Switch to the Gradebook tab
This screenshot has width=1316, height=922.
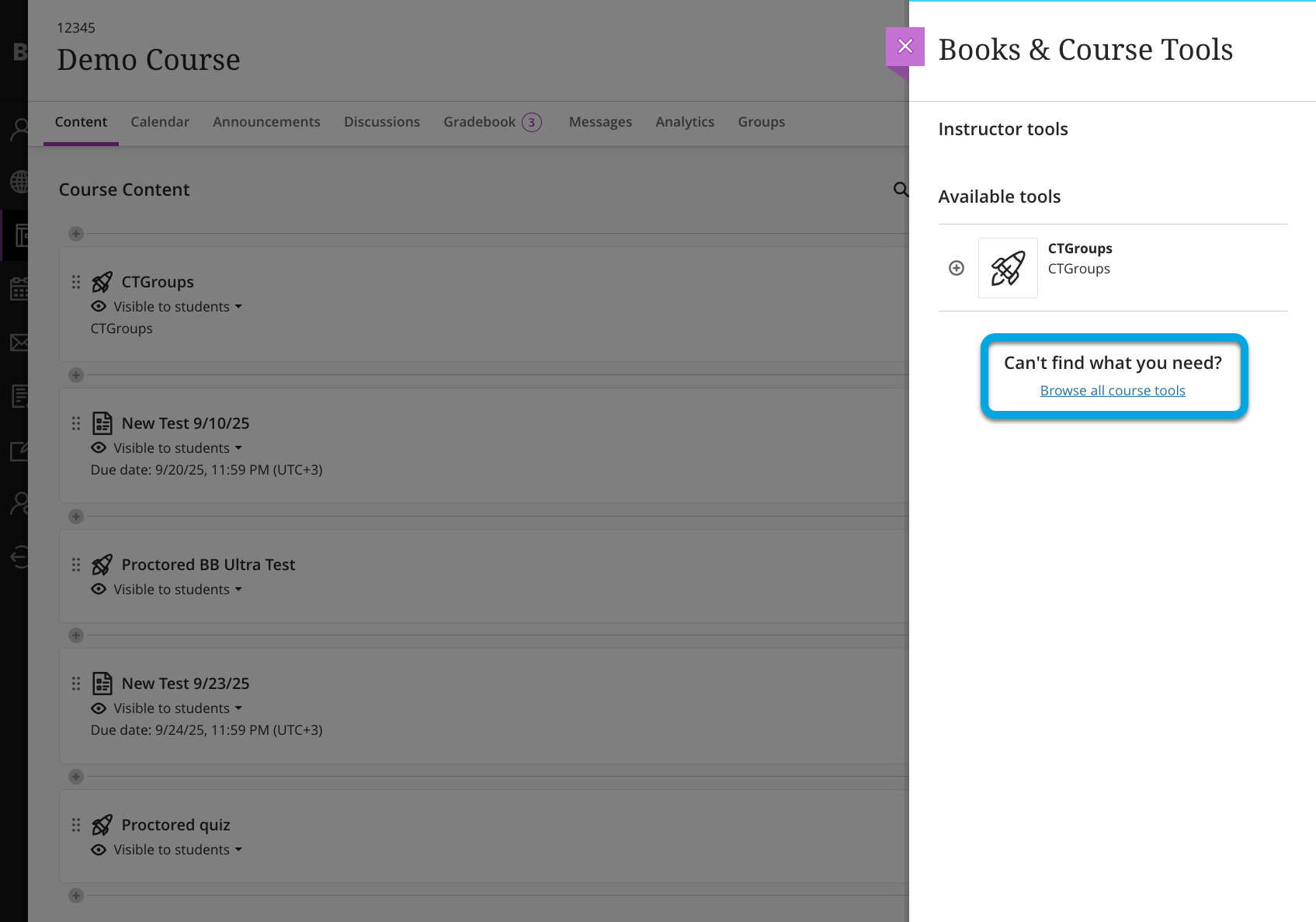(x=479, y=122)
